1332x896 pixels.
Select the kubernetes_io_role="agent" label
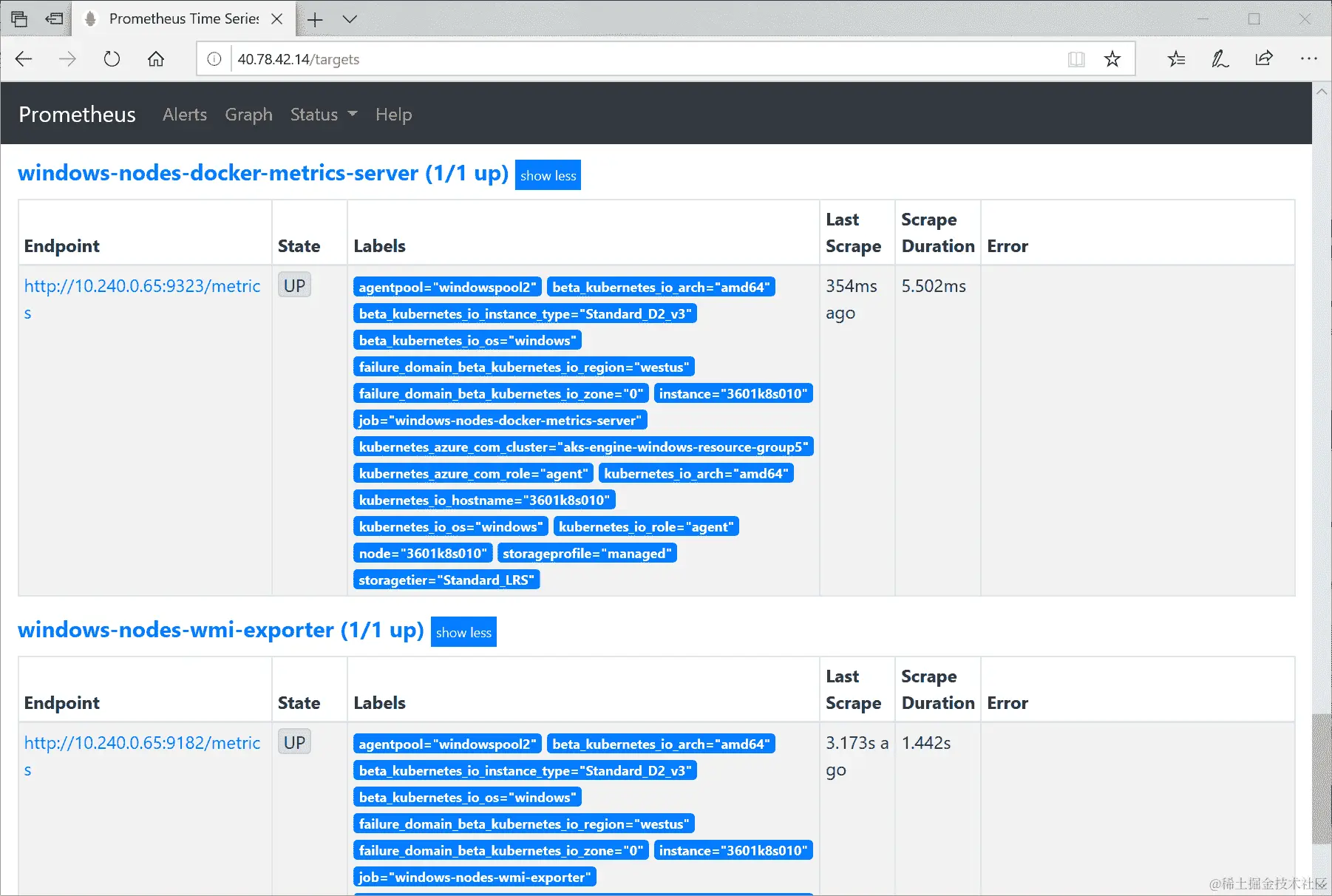pos(646,526)
